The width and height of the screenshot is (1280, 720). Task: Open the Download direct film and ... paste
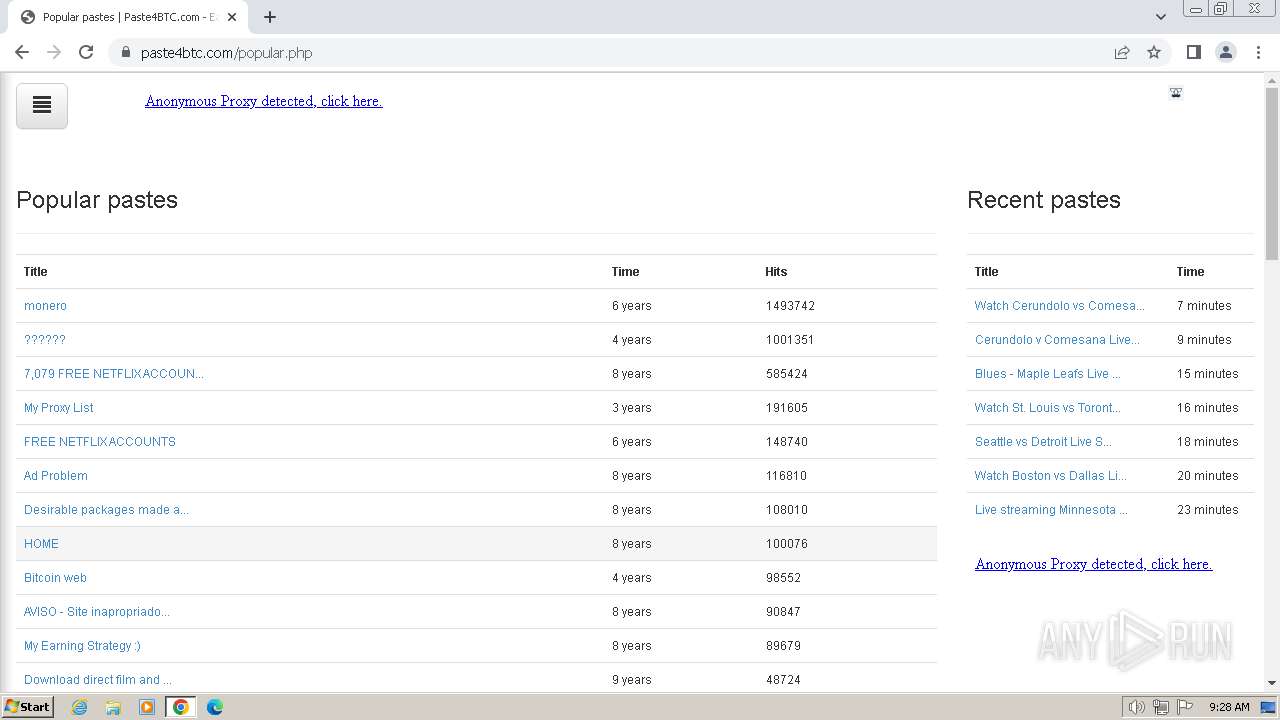[98, 680]
